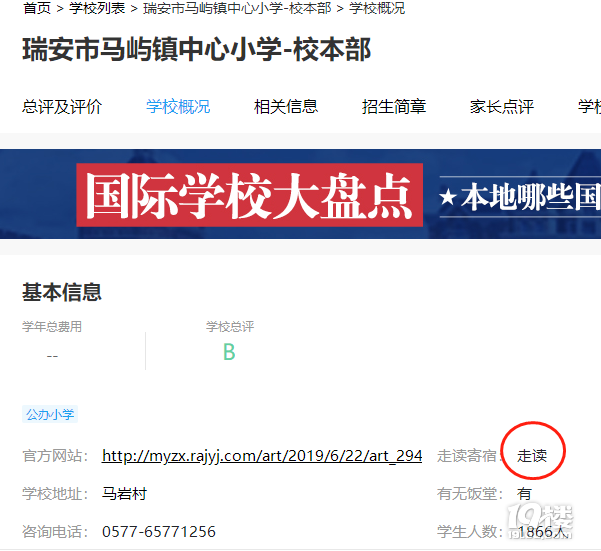Click the phone number 0577-65771256

pyautogui.click(x=159, y=531)
